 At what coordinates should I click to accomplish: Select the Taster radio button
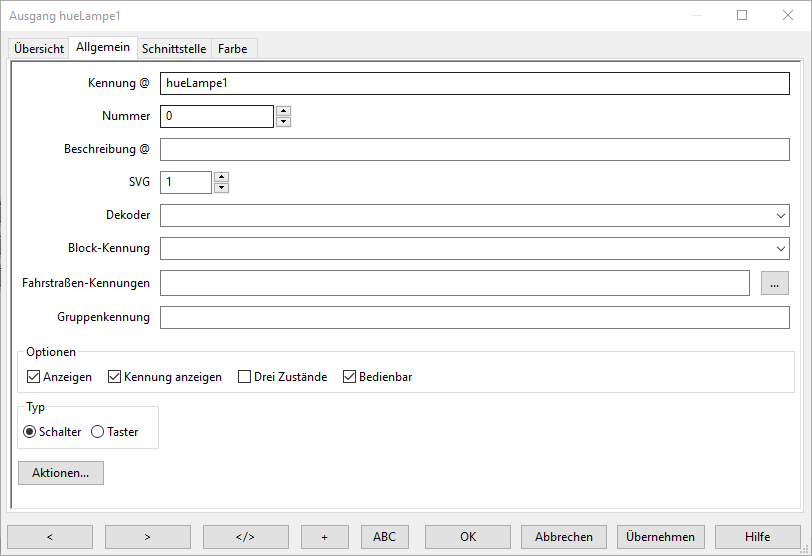click(98, 432)
